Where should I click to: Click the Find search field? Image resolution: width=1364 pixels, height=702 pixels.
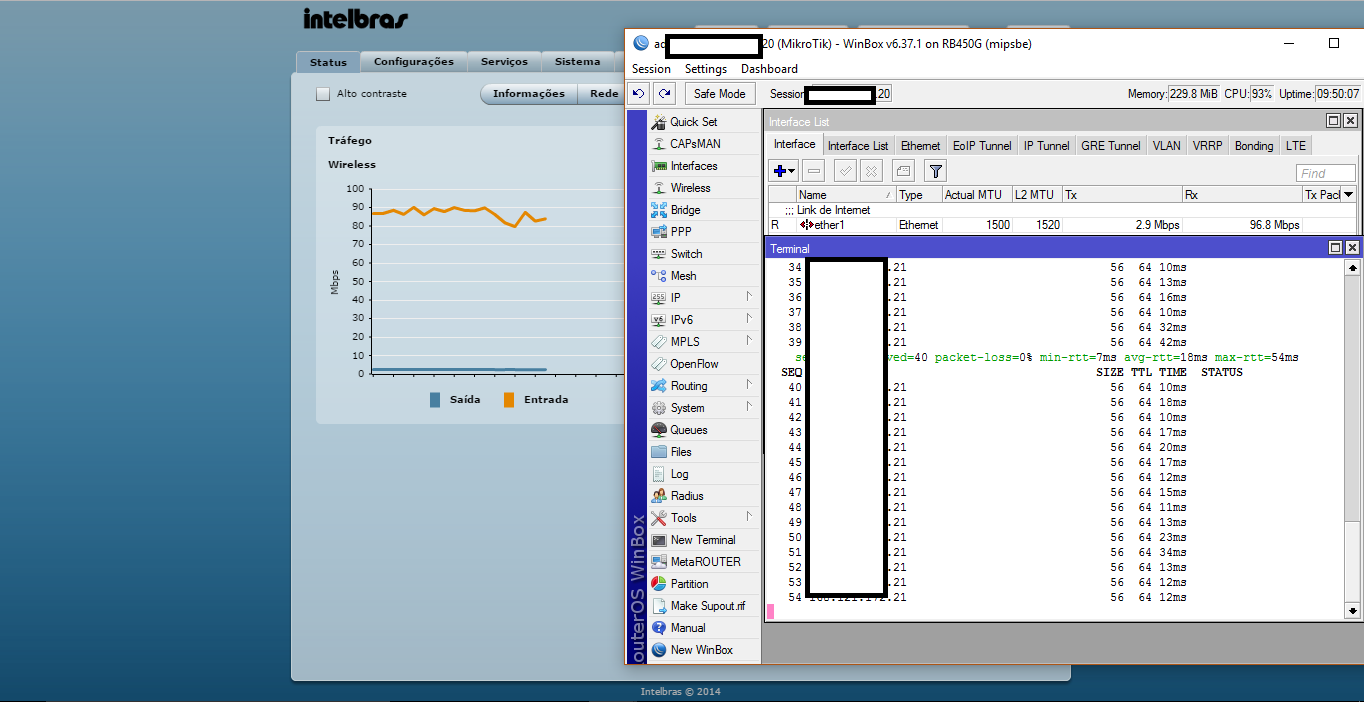pyautogui.click(x=1326, y=173)
